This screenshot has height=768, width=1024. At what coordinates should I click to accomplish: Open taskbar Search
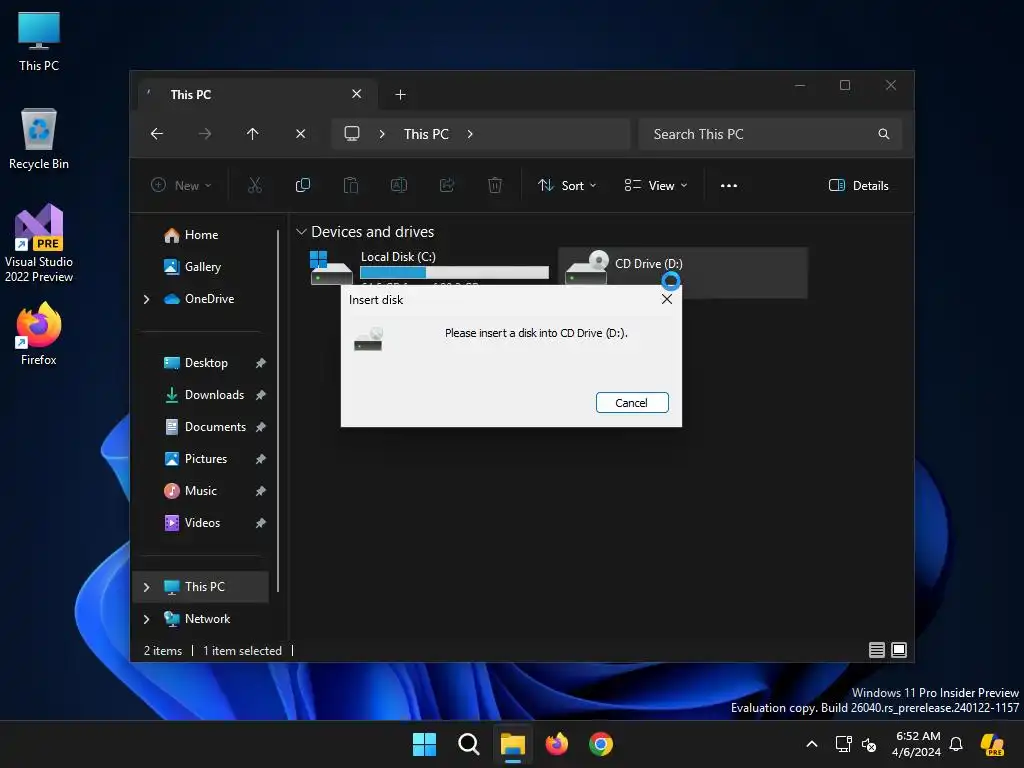(x=468, y=744)
